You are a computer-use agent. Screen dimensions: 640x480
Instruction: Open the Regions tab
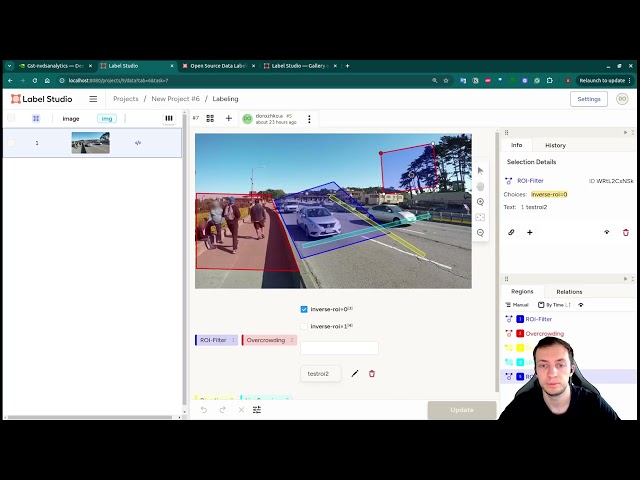coord(522,291)
